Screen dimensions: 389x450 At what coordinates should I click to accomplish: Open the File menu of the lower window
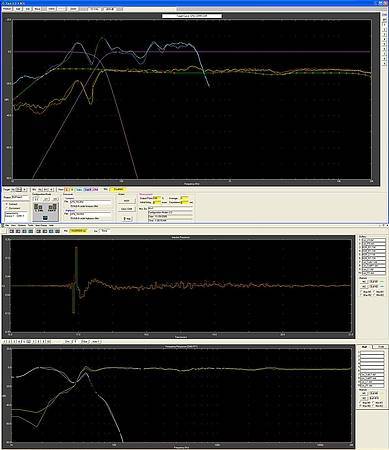[7, 225]
